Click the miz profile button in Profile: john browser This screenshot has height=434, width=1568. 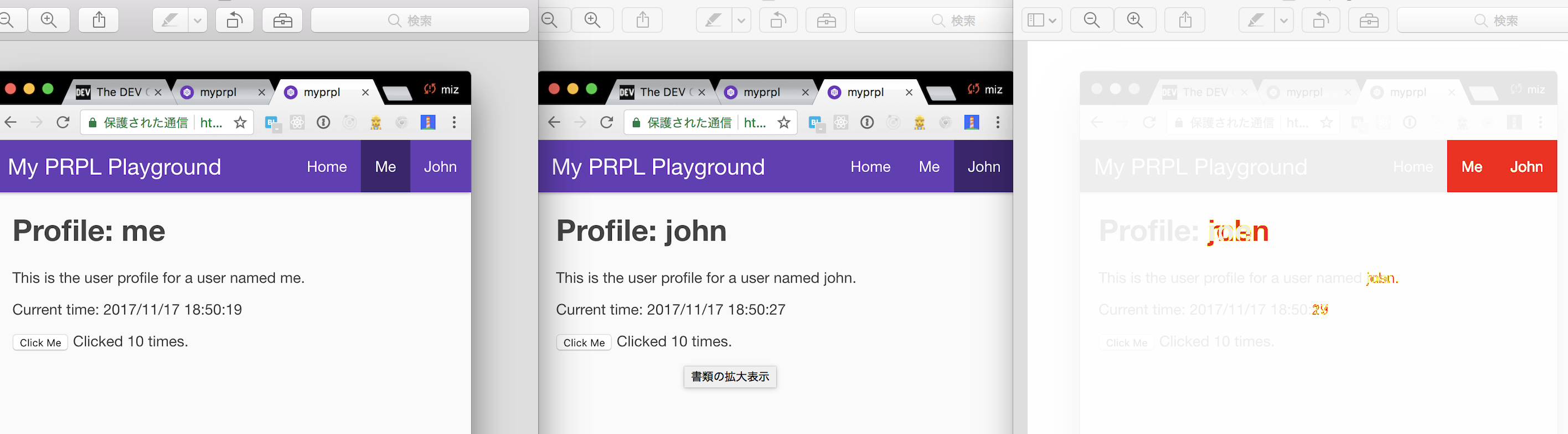985,90
